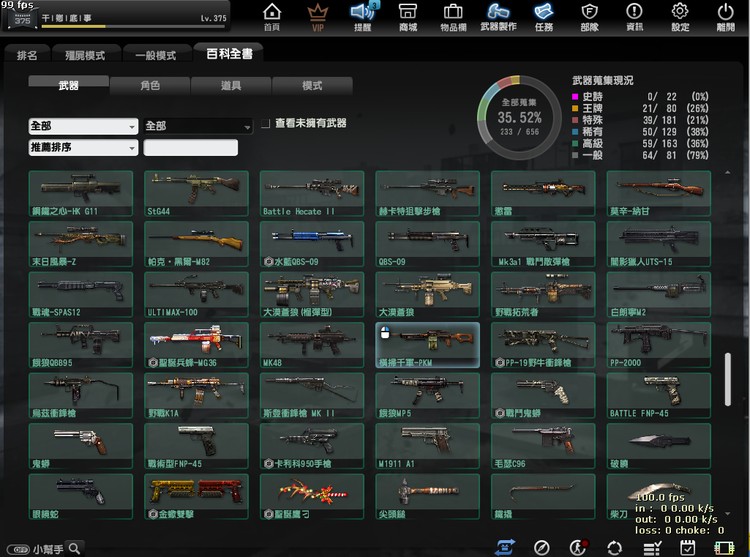Select the 角色 category tab

coord(150,86)
